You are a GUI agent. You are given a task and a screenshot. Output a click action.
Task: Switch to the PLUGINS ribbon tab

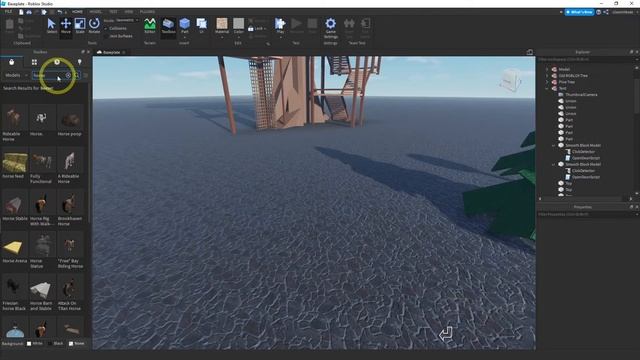[147, 12]
